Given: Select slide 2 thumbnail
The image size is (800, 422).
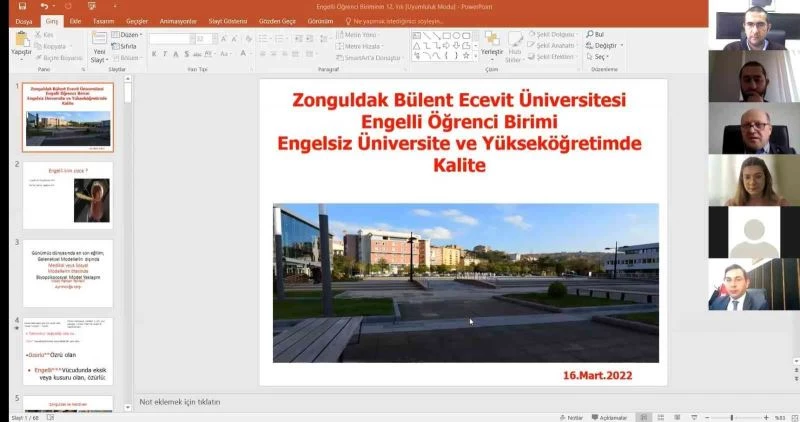Looking at the screenshot, I should 68,195.
